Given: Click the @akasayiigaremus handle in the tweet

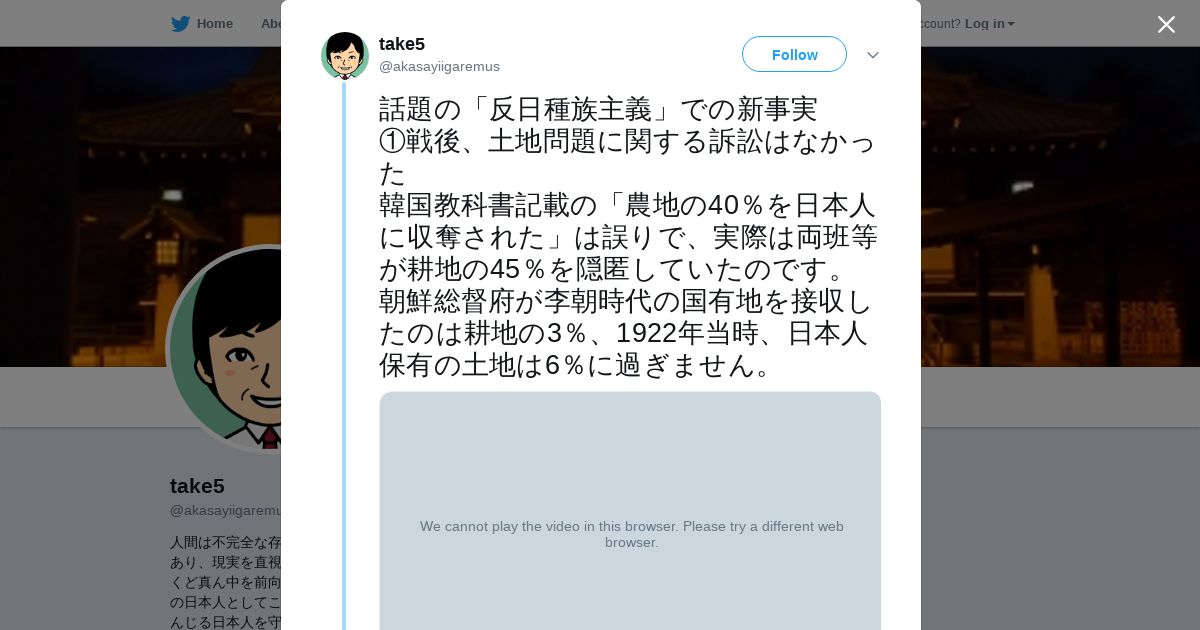Looking at the screenshot, I should (439, 67).
